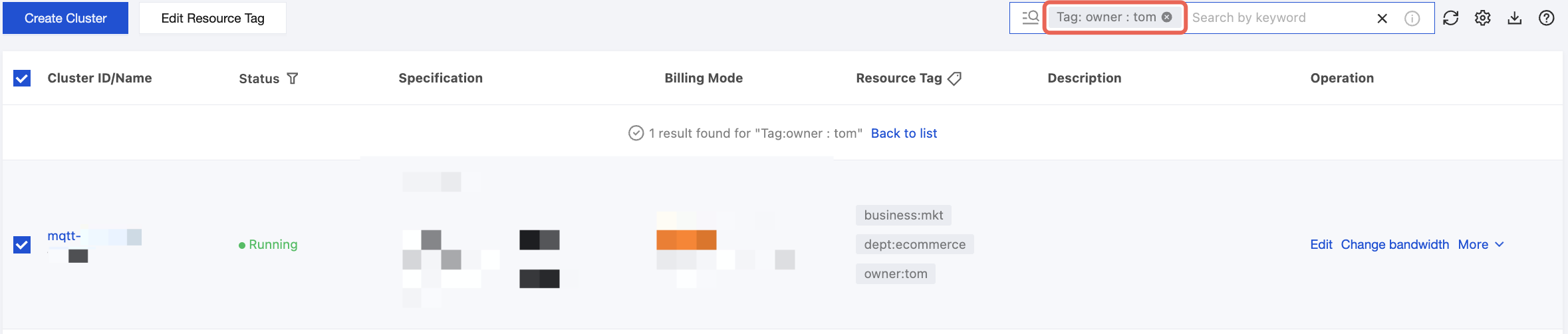Toggle the select-all clusters checkbox
This screenshot has width=1568, height=334.
coord(22,79)
